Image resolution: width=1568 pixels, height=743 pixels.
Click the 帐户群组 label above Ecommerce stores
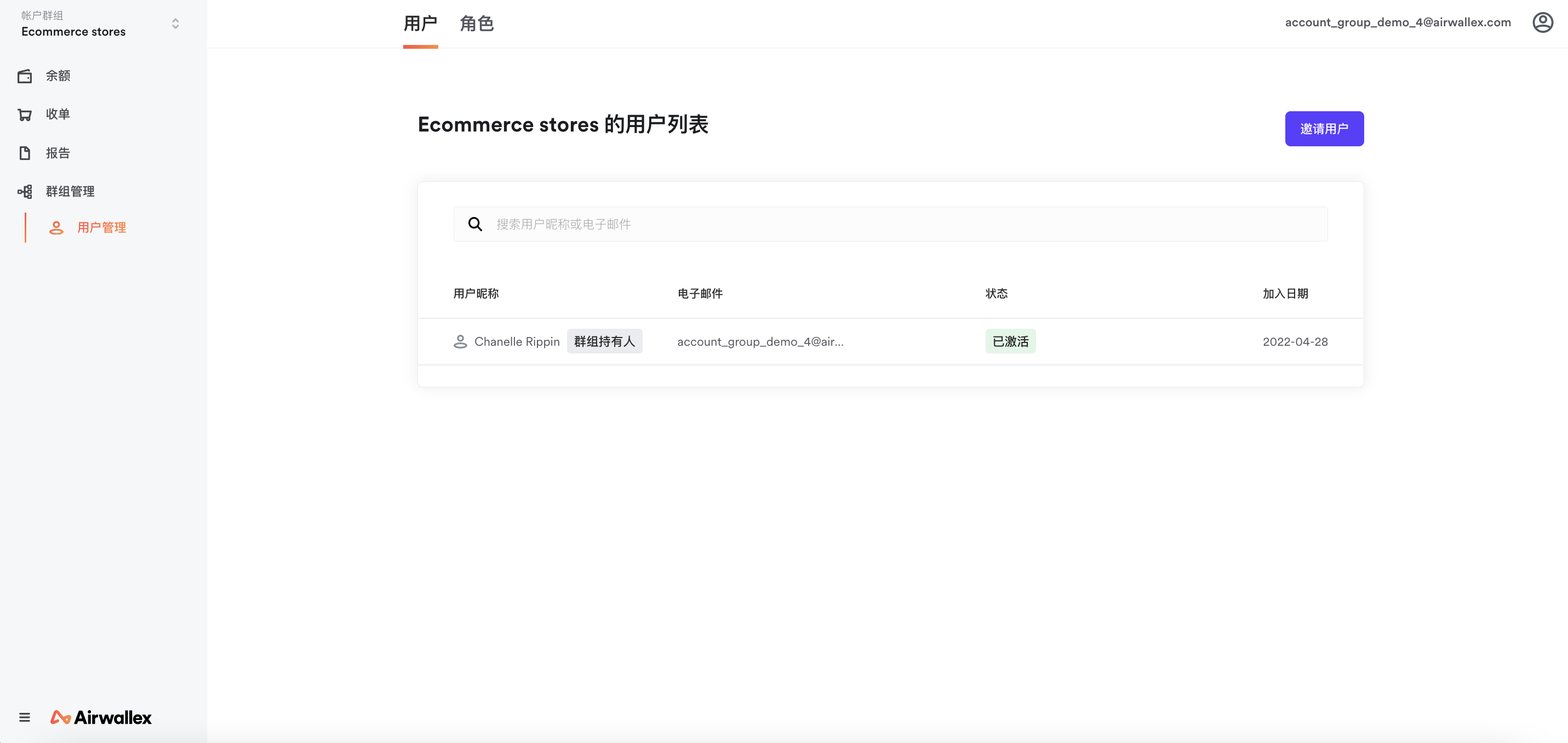click(x=42, y=15)
